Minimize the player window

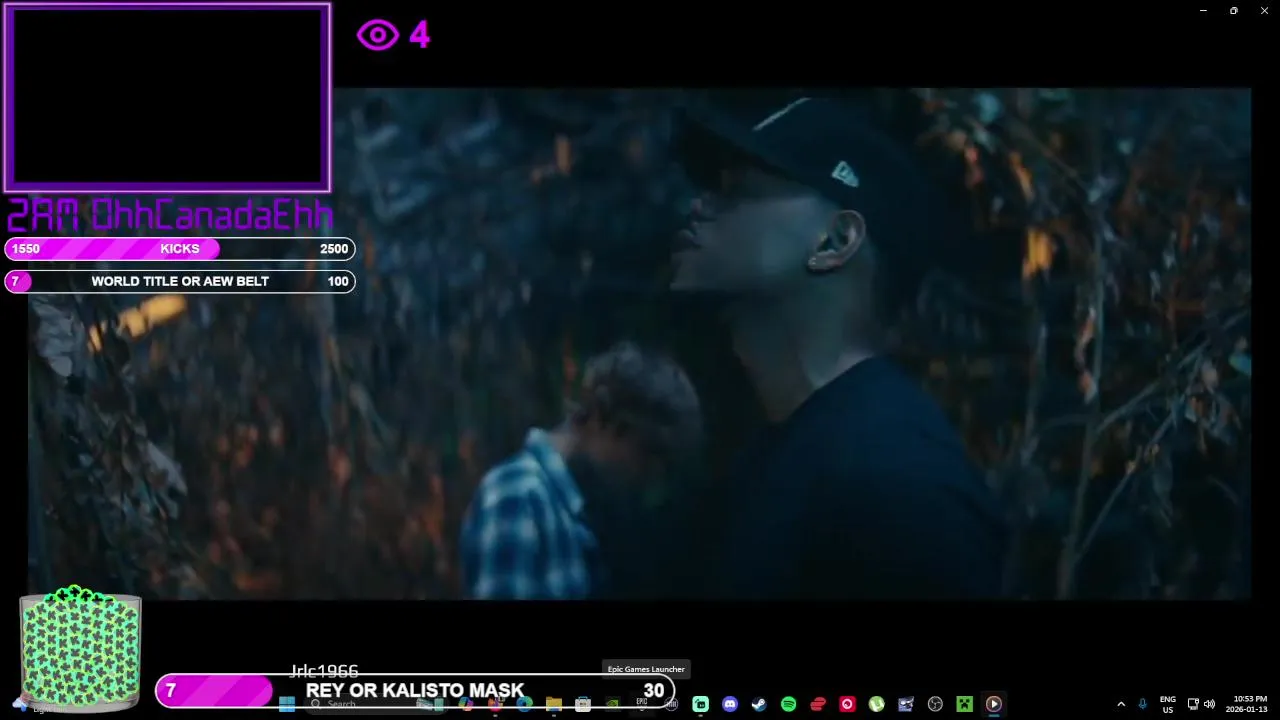(x=1203, y=11)
